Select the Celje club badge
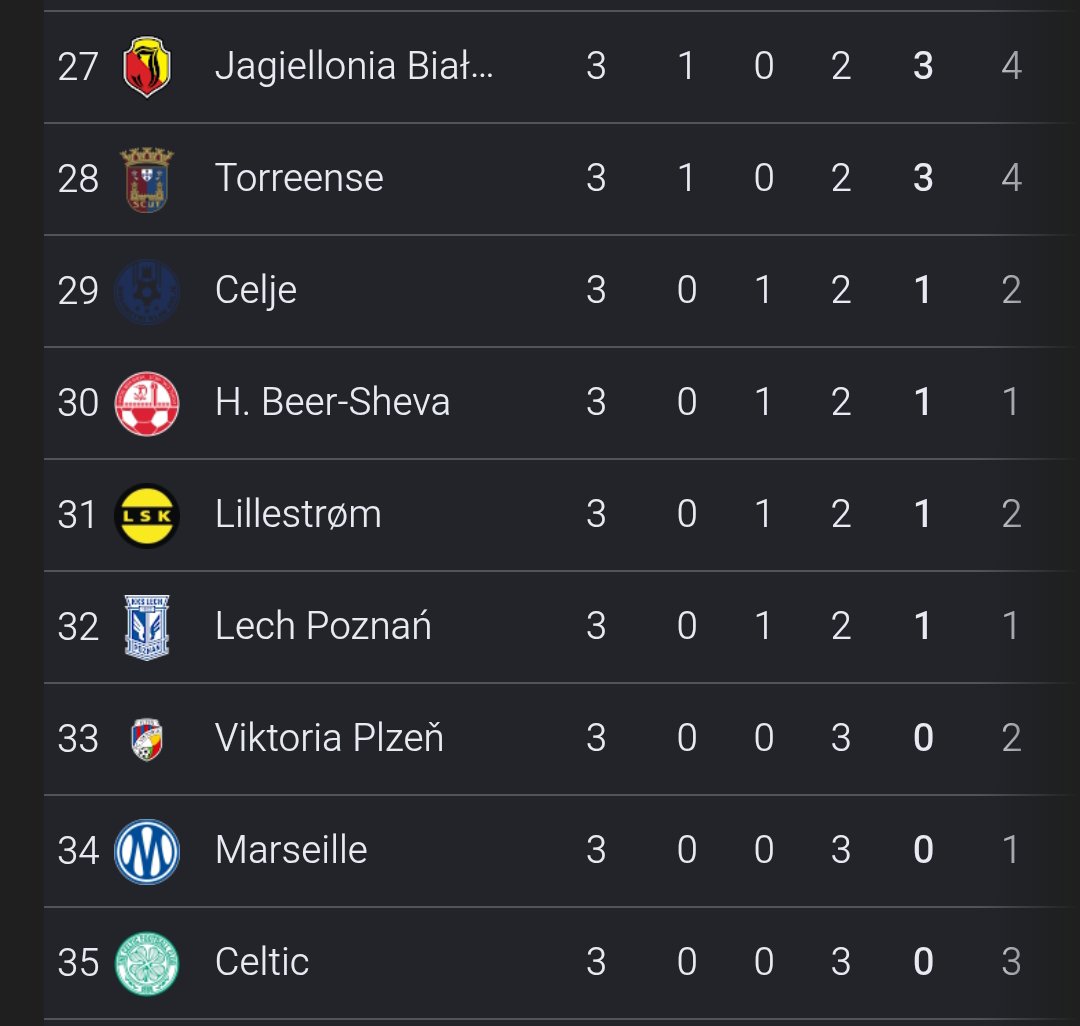 click(147, 291)
